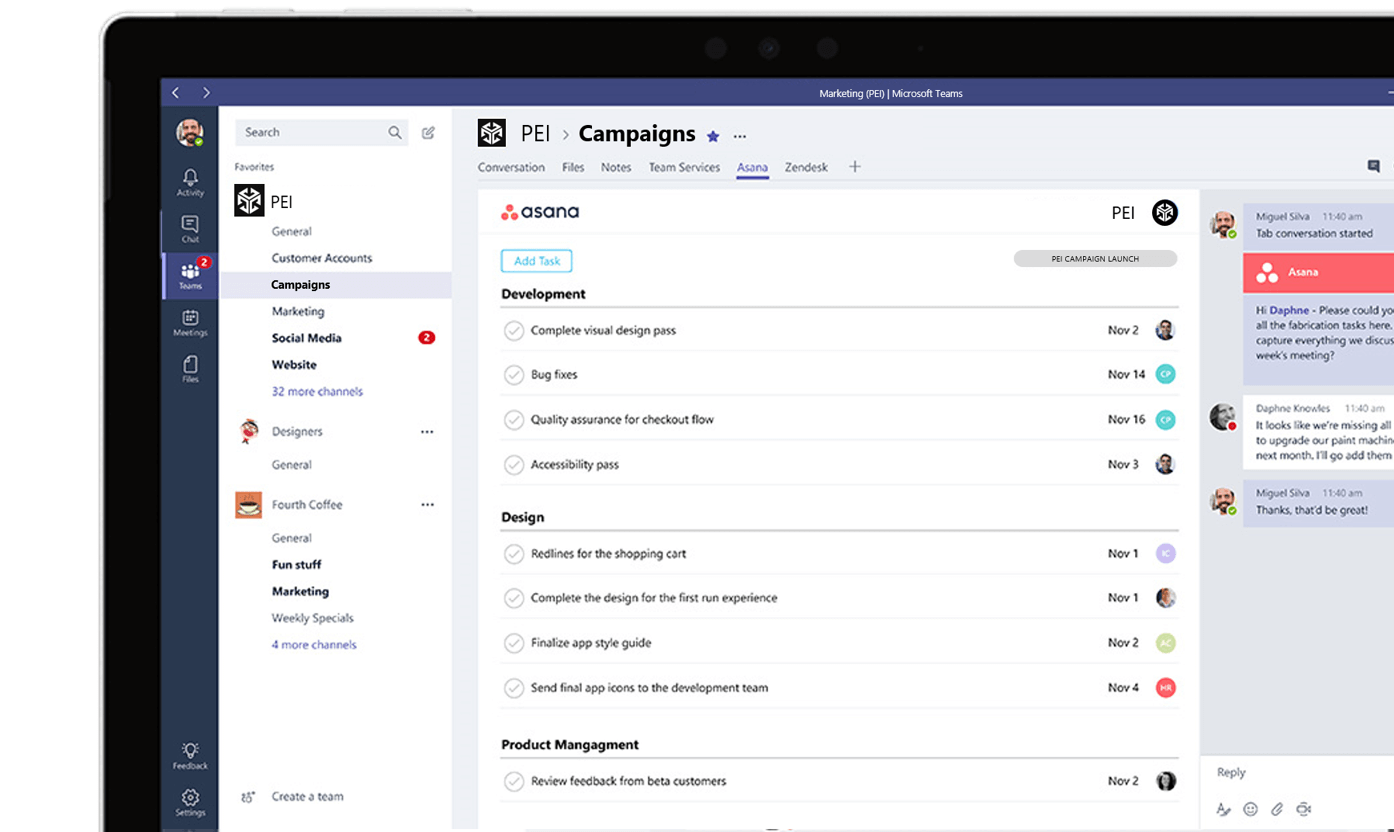
Task: Open Designers team more options ellipsis
Action: [427, 432]
